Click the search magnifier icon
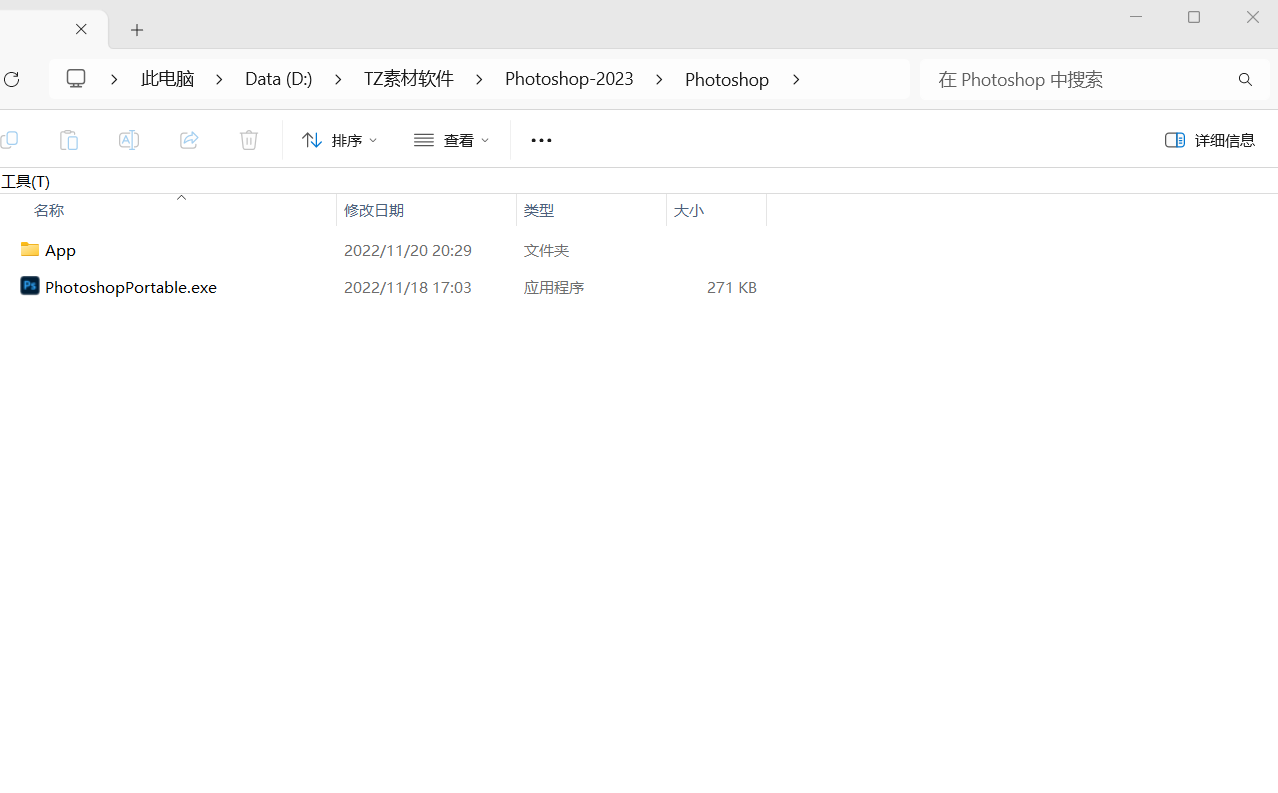The width and height of the screenshot is (1278, 793). pyautogui.click(x=1245, y=79)
